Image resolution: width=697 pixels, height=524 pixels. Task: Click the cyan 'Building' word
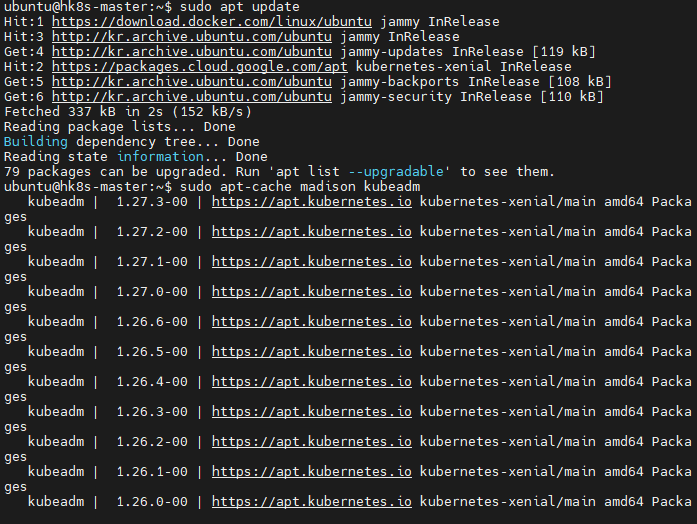tap(36, 142)
